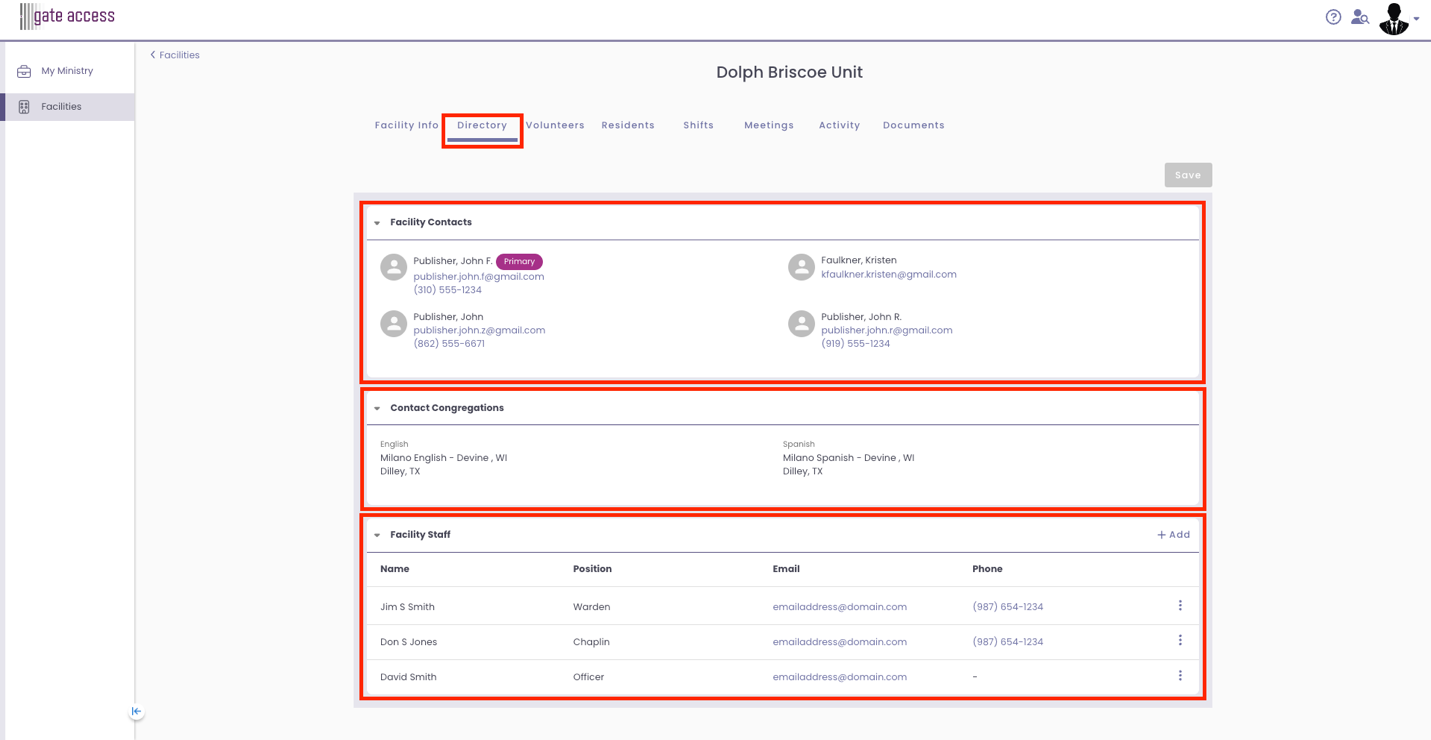
Task: Collapse the Facility Staff section
Action: [x=377, y=536]
